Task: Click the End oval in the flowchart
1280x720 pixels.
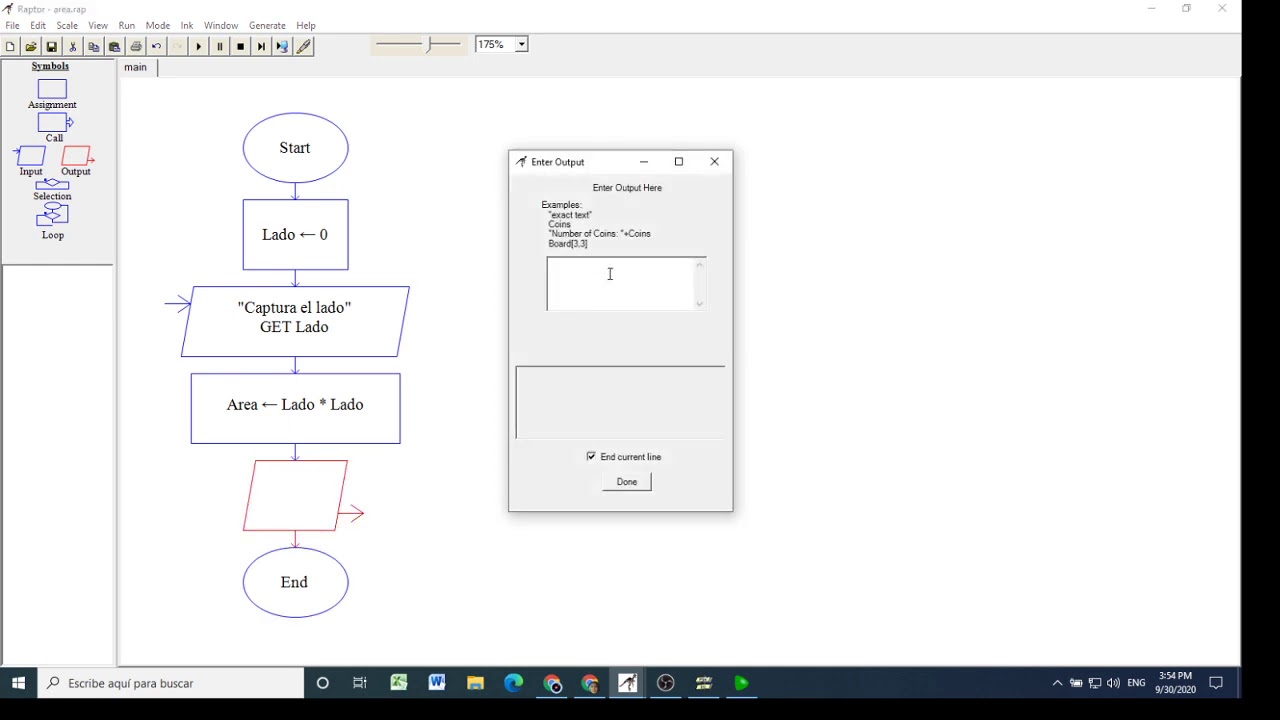Action: (x=295, y=582)
